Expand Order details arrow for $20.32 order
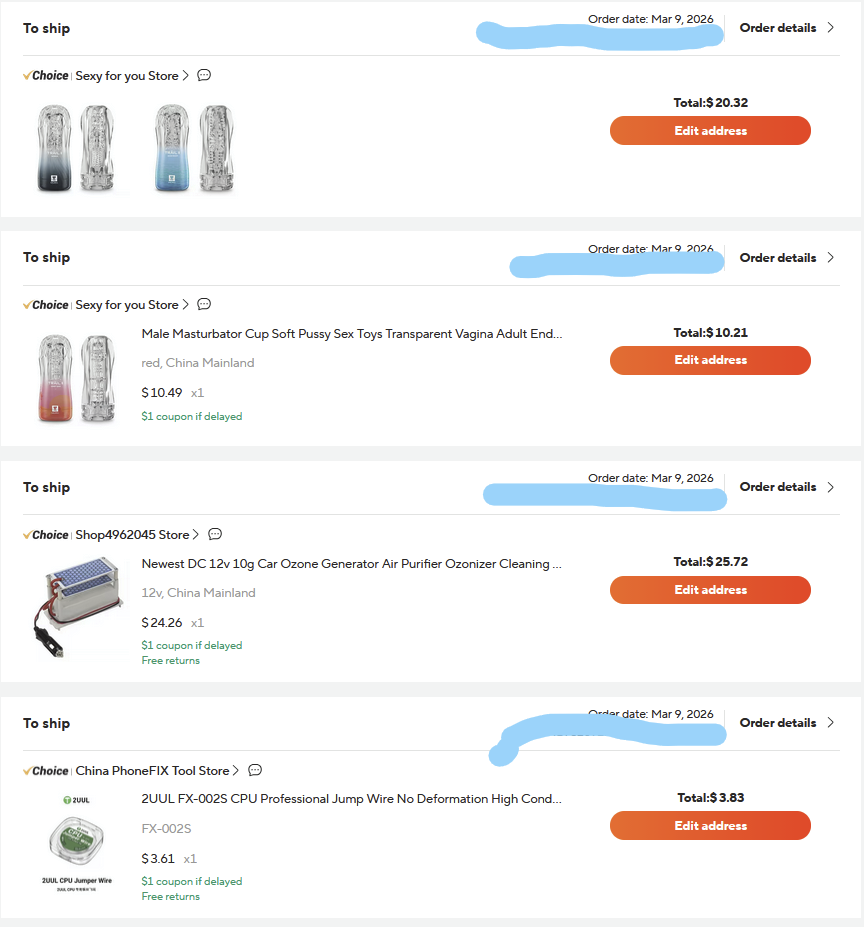Viewport: 864px width, 927px height. pos(830,28)
